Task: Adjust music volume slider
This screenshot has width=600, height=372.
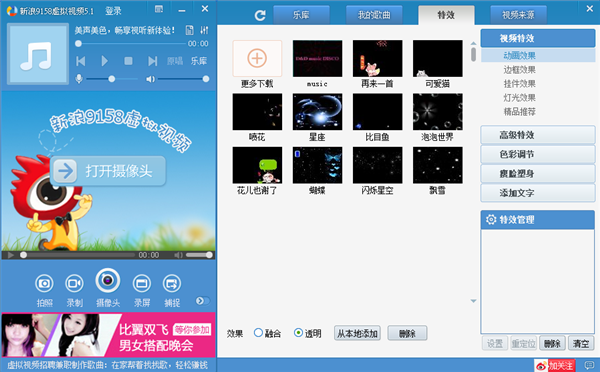Action: pyautogui.click(x=184, y=79)
